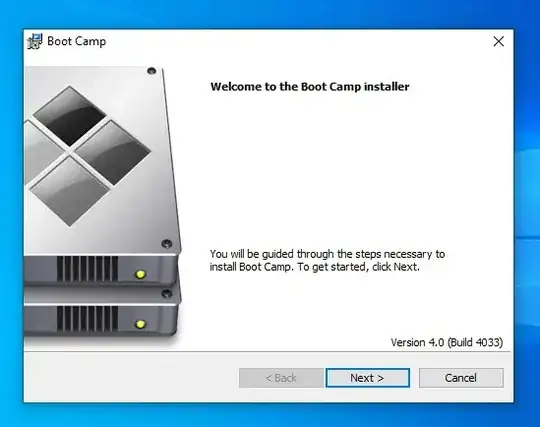Click the screw at bottom-right of drive plate
The height and width of the screenshot is (427, 540).
click(x=167, y=244)
